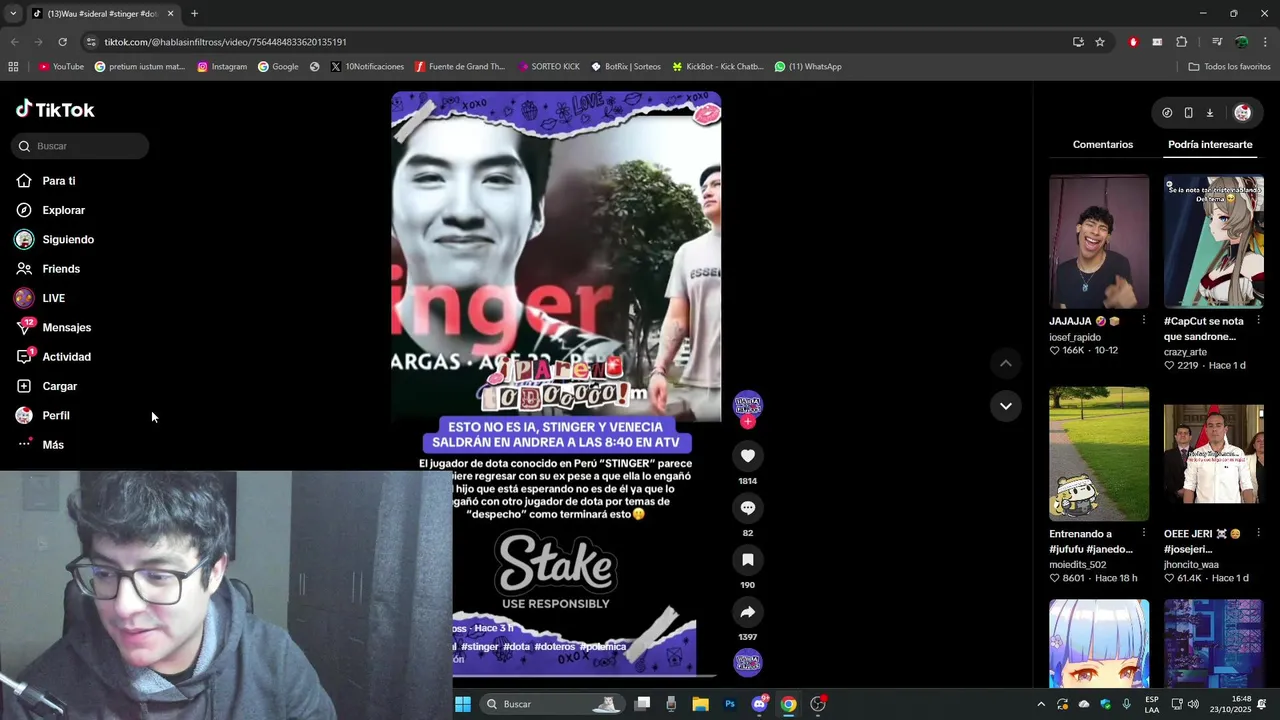Screen dimensions: 1280x720
Task: Open the (11) WhatsApp bookmark
Action: click(x=807, y=67)
